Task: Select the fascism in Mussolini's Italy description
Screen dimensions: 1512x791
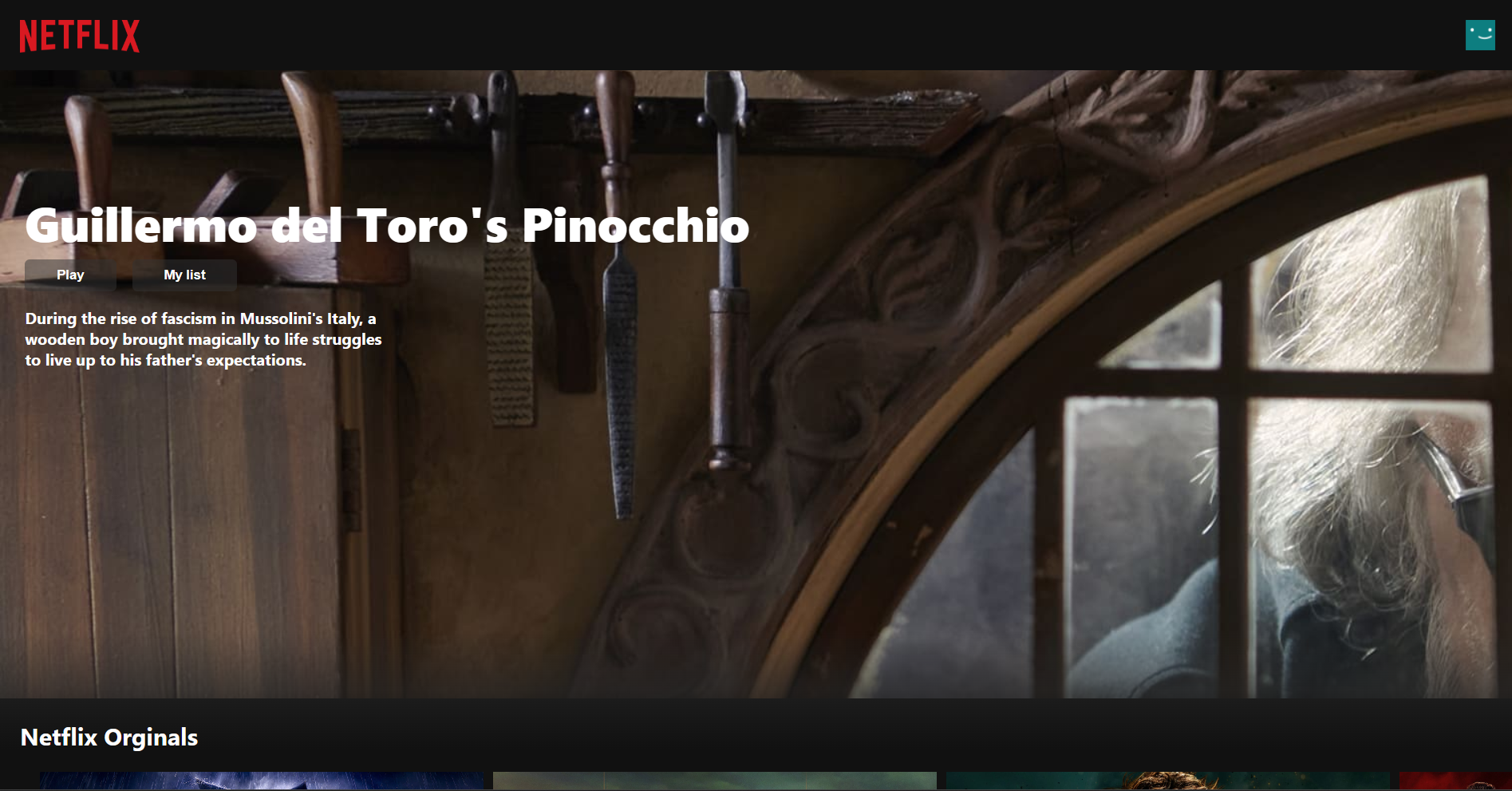Action: tap(203, 339)
